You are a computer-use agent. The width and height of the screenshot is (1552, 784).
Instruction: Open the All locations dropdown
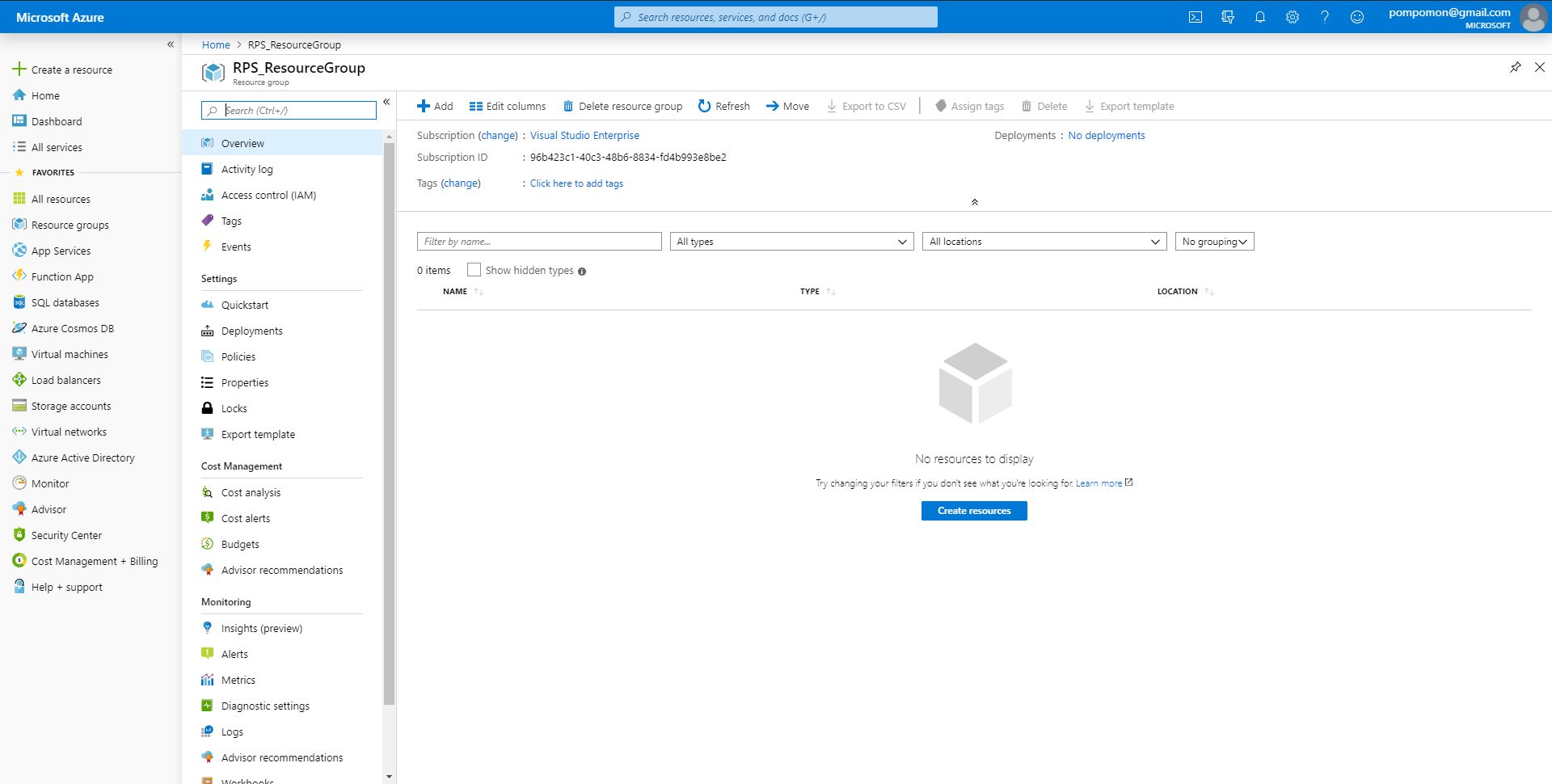1044,242
